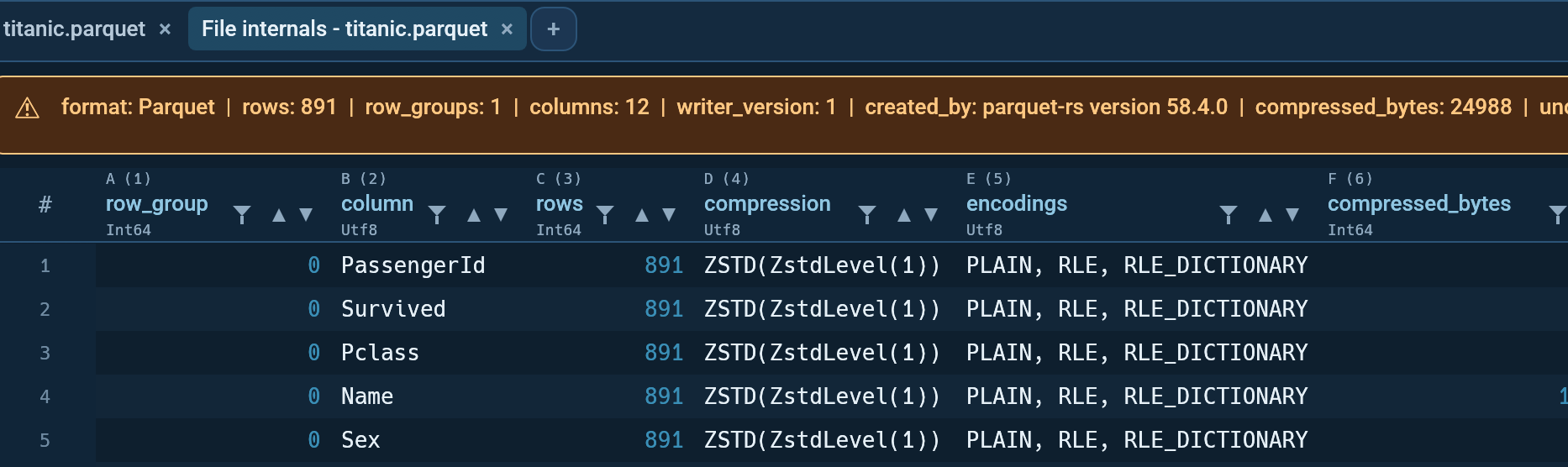This screenshot has height=467, width=1568.
Task: Click 'columns: 12' in the info banner
Action: 589,108
